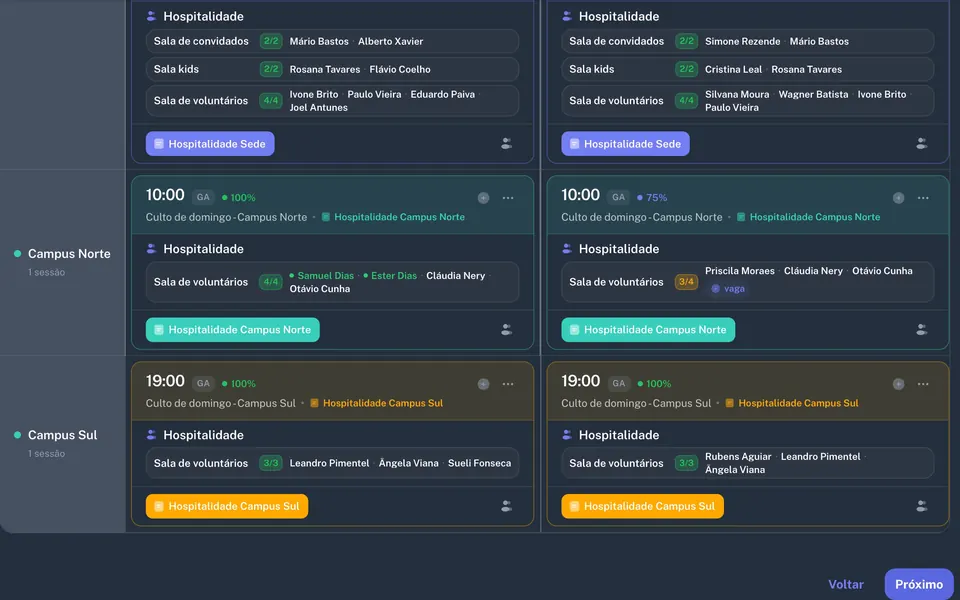Click the people icon in the 75% Campus Norte card

point(921,329)
